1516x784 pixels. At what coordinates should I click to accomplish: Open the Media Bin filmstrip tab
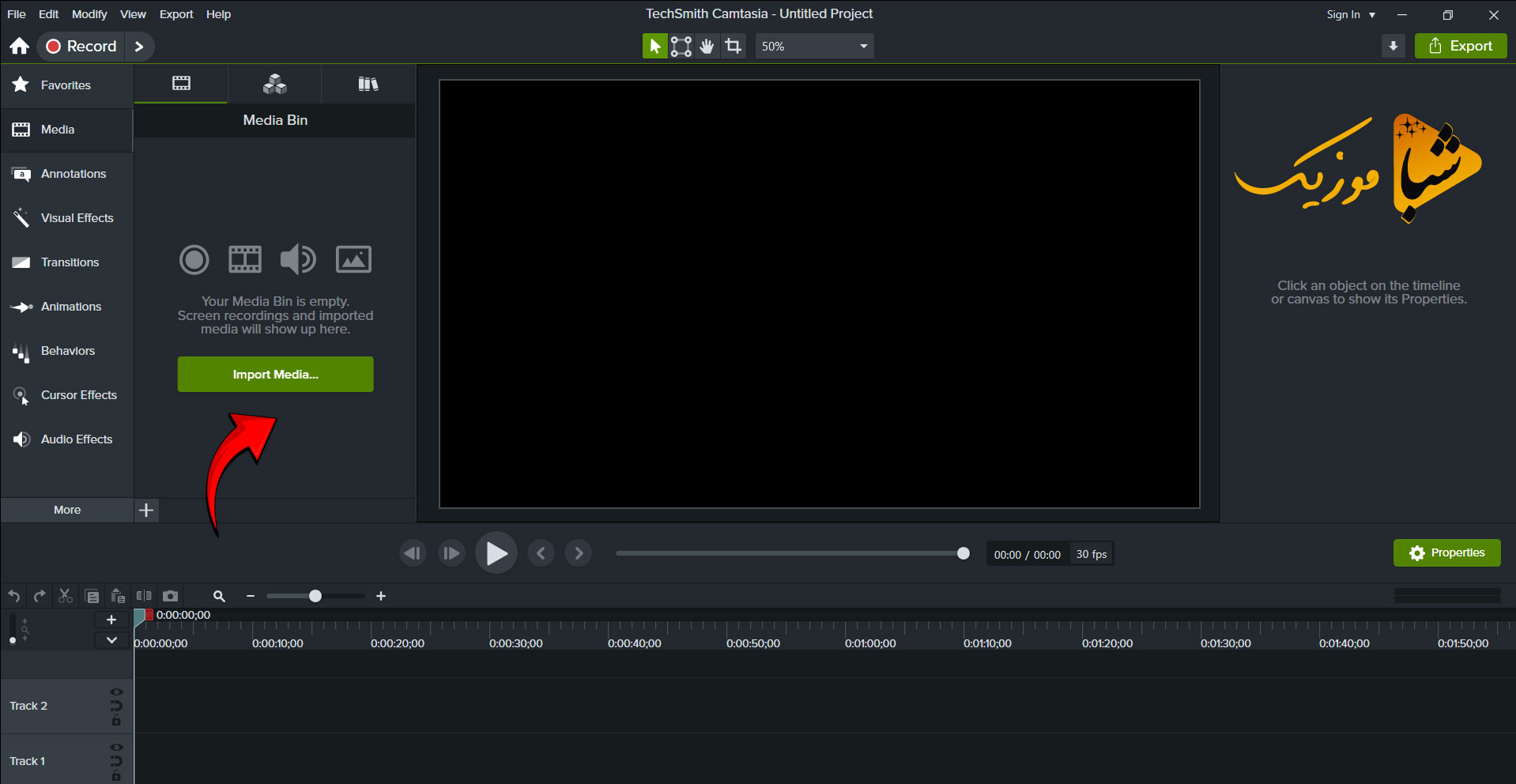(181, 83)
